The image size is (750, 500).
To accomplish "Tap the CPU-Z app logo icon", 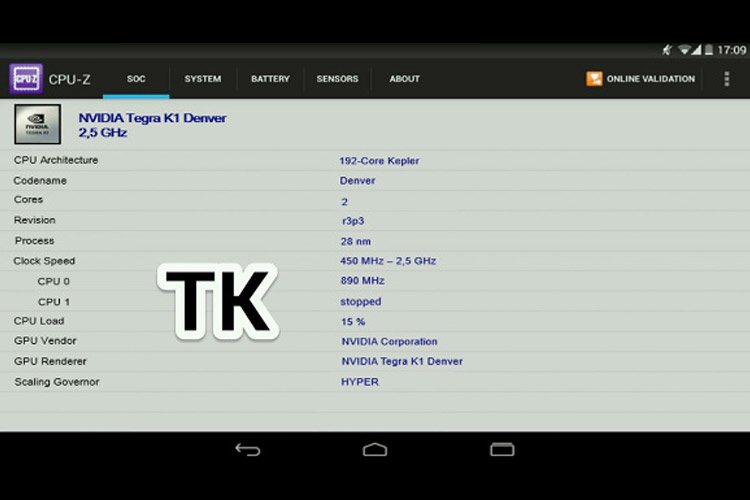I will pos(26,78).
